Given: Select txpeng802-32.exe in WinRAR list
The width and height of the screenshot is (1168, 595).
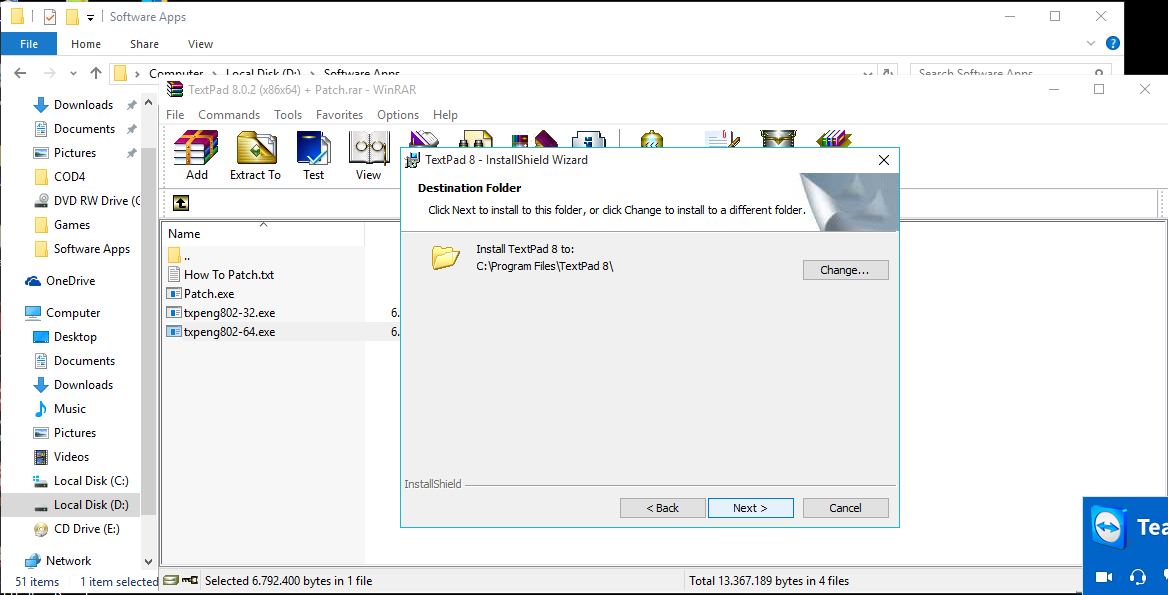Looking at the screenshot, I should 222,313.
